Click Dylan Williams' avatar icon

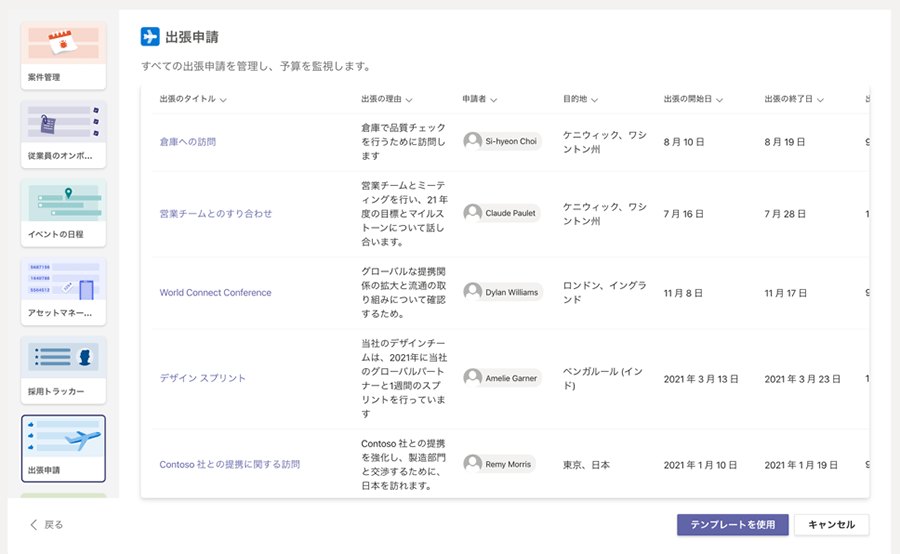(x=473, y=292)
